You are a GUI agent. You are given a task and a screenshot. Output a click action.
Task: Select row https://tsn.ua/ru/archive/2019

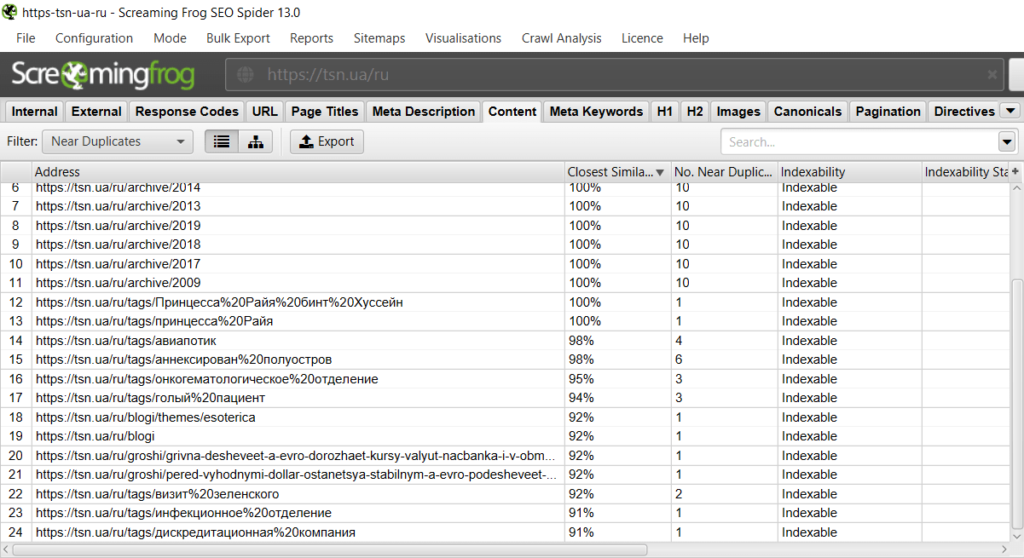[505, 225]
